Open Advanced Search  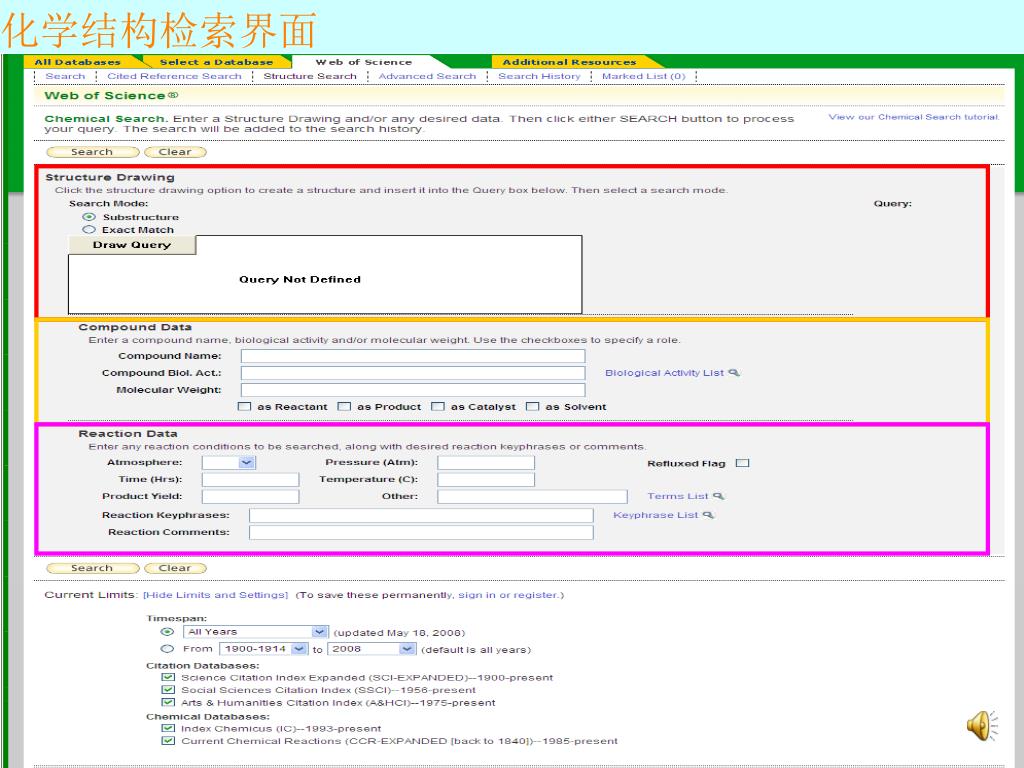(427, 76)
